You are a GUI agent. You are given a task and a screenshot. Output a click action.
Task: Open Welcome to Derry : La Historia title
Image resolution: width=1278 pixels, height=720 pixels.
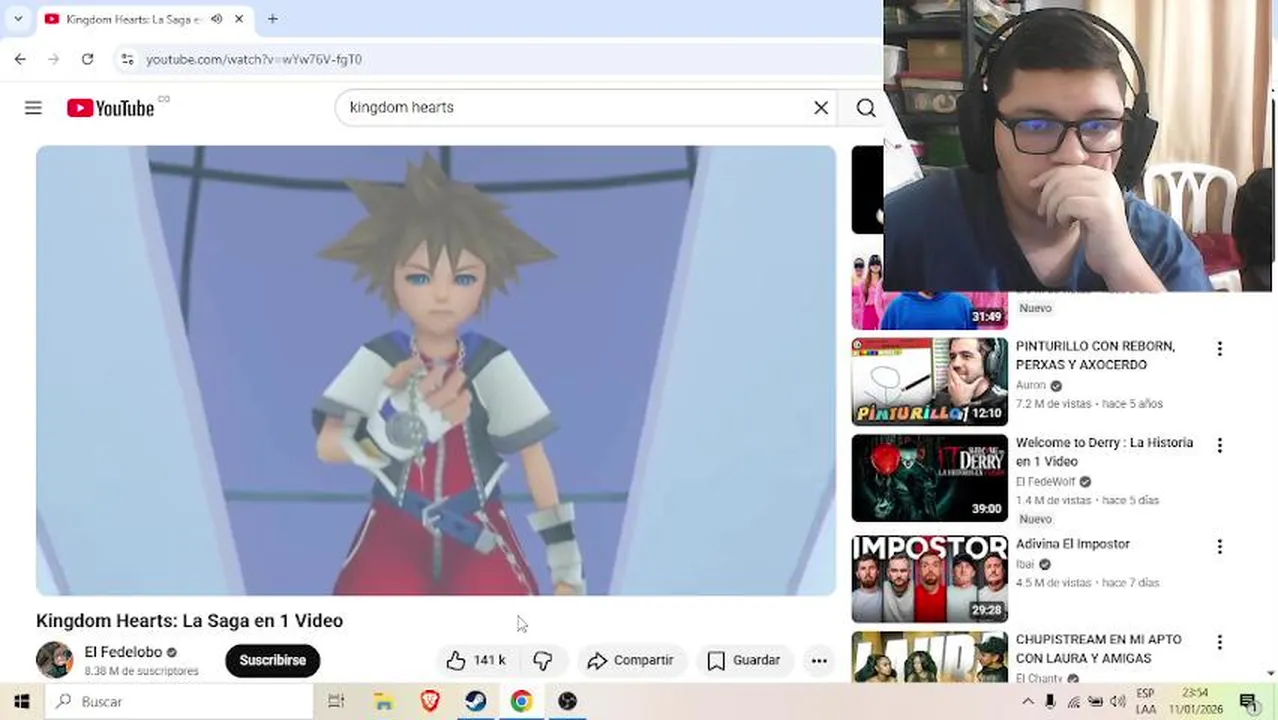pyautogui.click(x=1104, y=452)
